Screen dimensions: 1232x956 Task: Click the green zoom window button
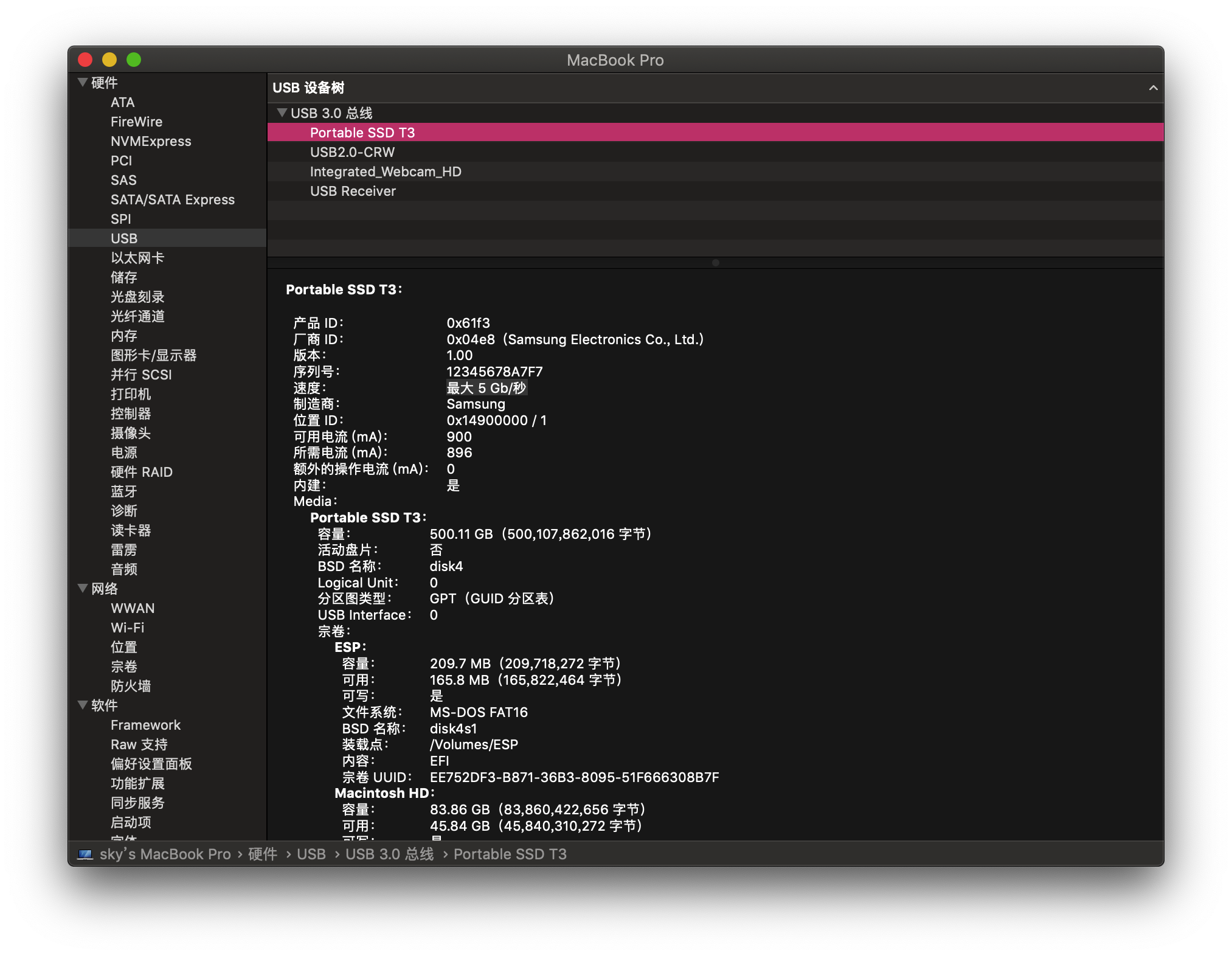point(134,60)
